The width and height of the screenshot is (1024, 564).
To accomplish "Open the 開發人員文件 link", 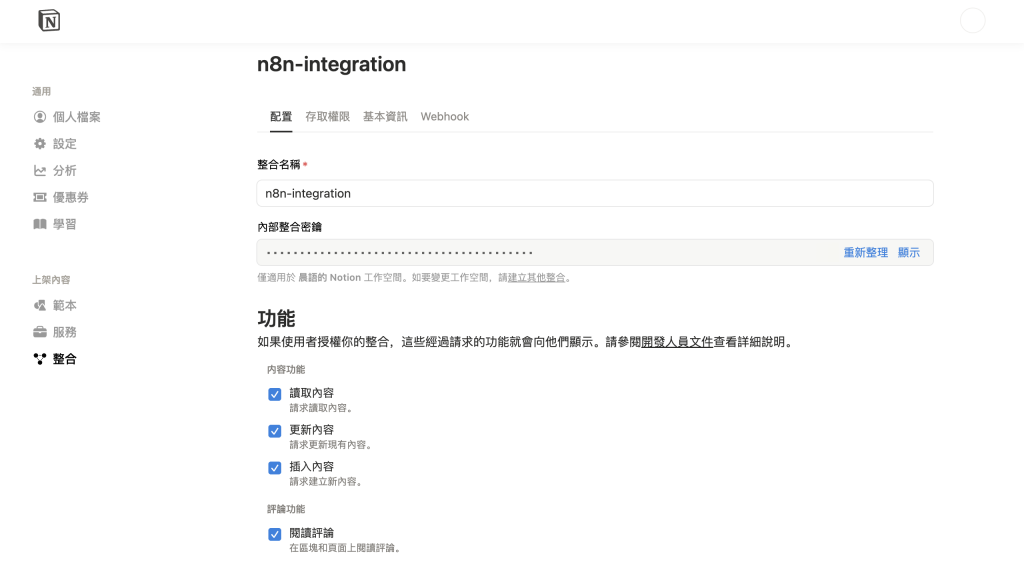I will [x=677, y=341].
